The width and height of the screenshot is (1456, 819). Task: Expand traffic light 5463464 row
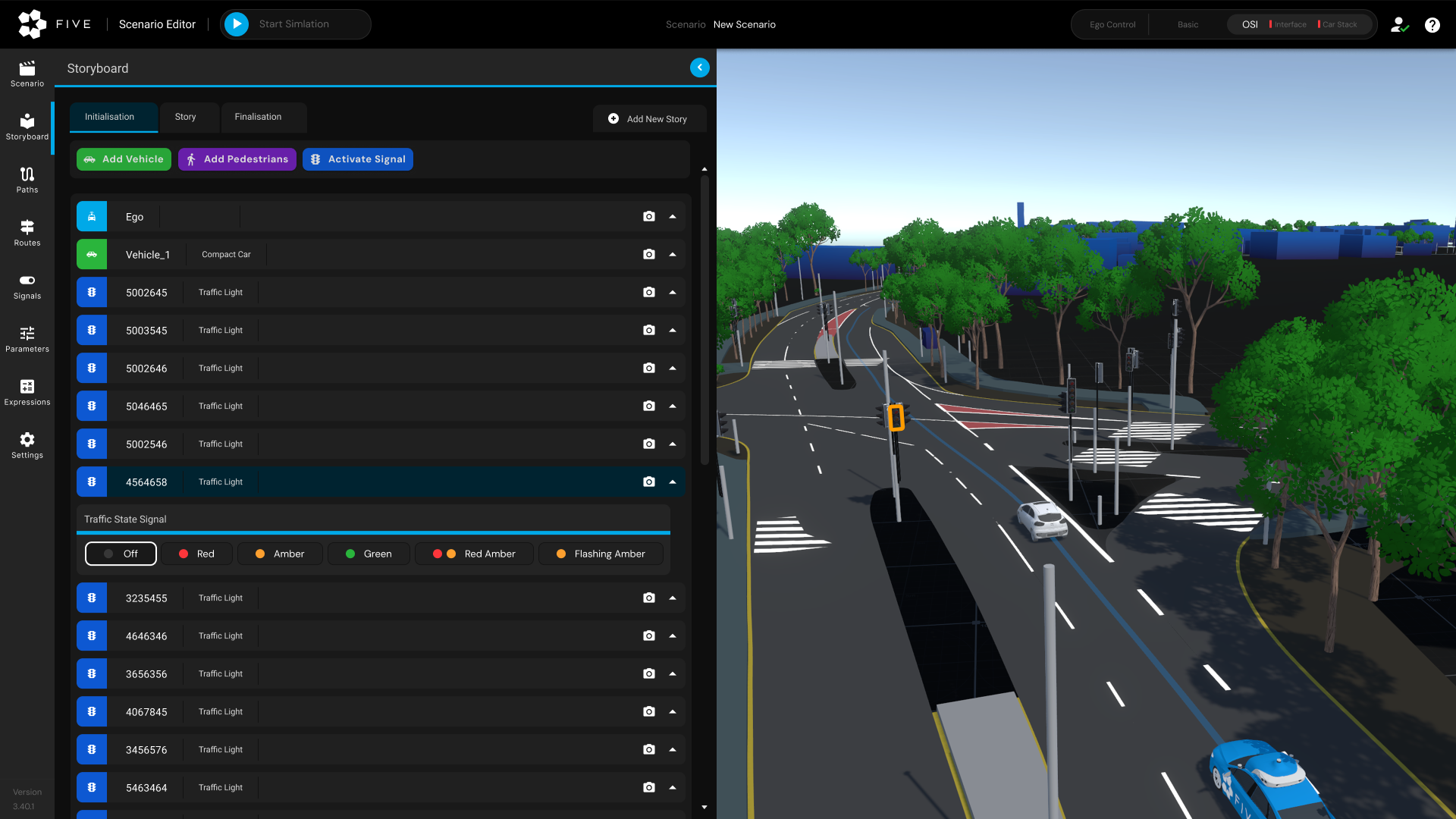[673, 787]
